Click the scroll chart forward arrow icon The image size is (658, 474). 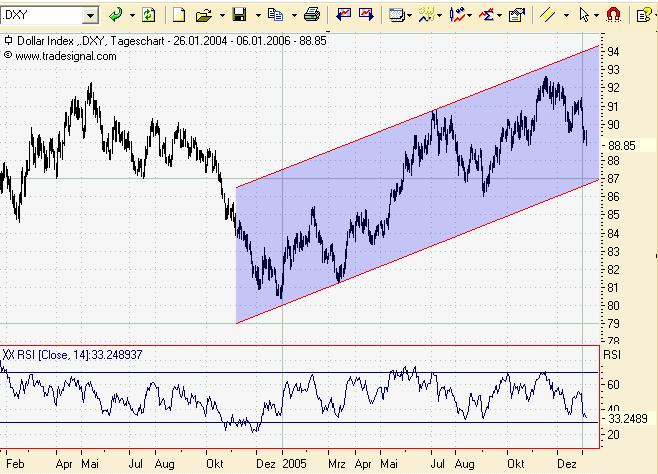[x=366, y=16]
